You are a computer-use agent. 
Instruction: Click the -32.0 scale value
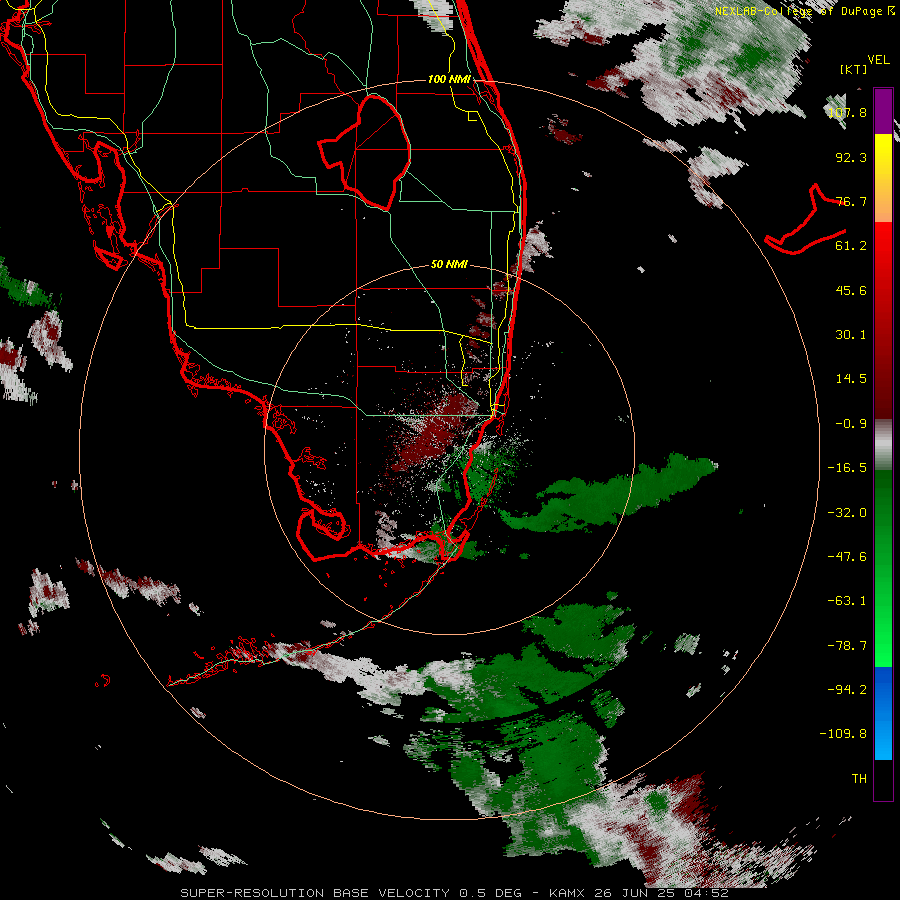pos(847,513)
